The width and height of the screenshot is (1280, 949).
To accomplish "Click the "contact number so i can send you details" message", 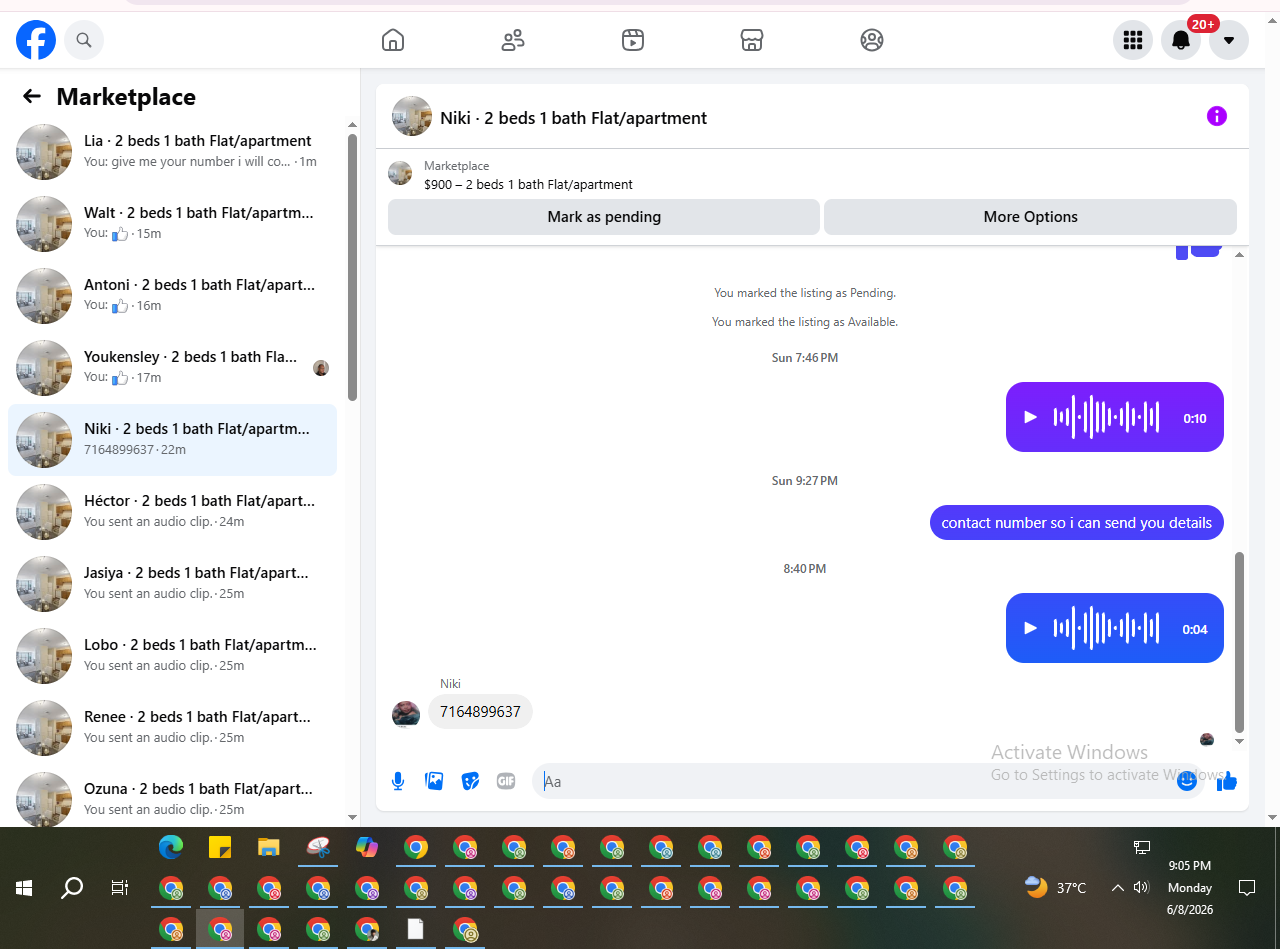I will 1077,523.
